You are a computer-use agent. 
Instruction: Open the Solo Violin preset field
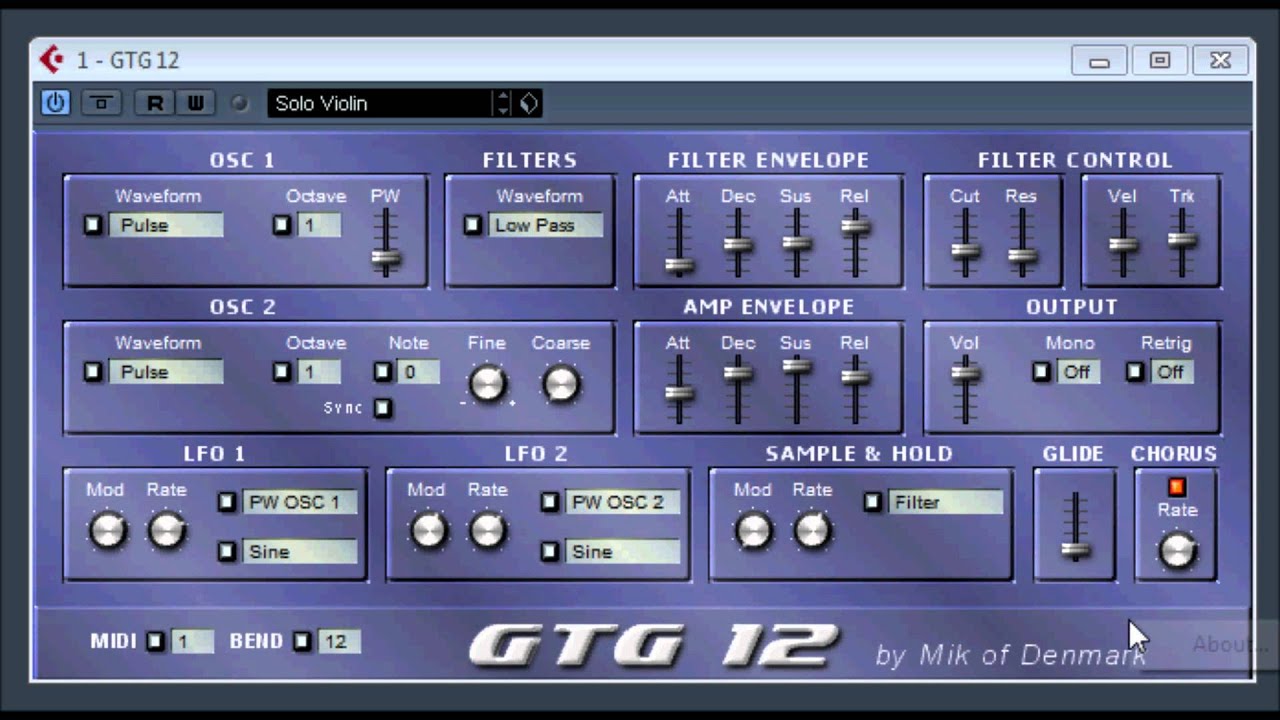[x=380, y=103]
